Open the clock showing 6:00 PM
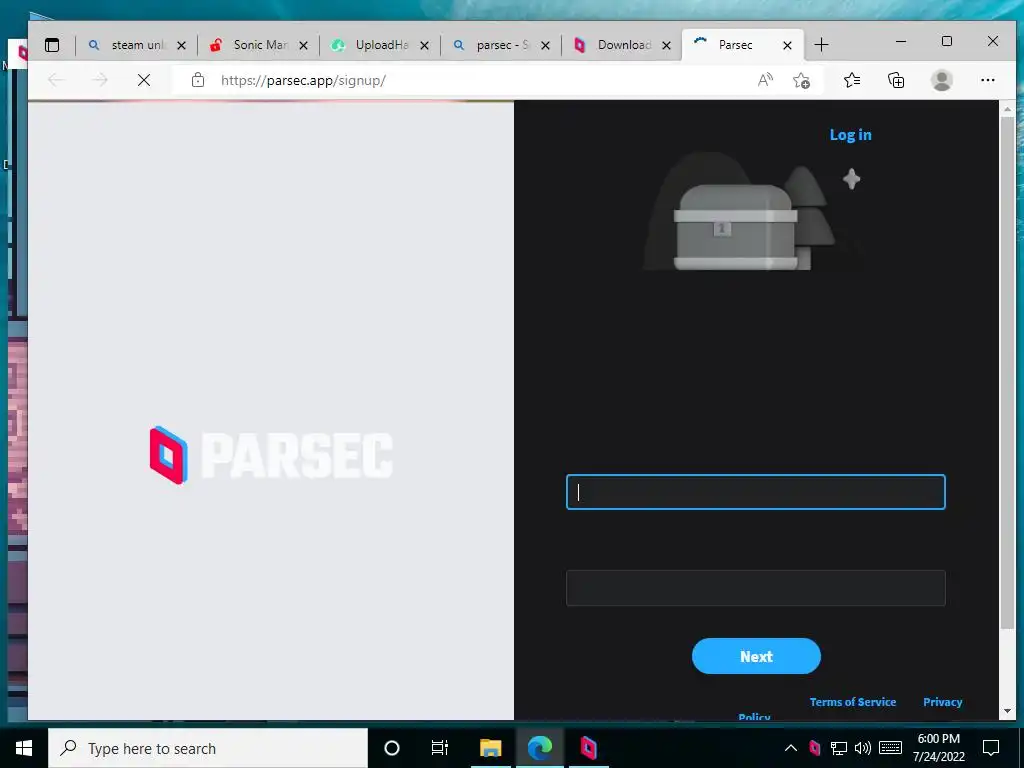The image size is (1024, 768). pyautogui.click(x=938, y=748)
